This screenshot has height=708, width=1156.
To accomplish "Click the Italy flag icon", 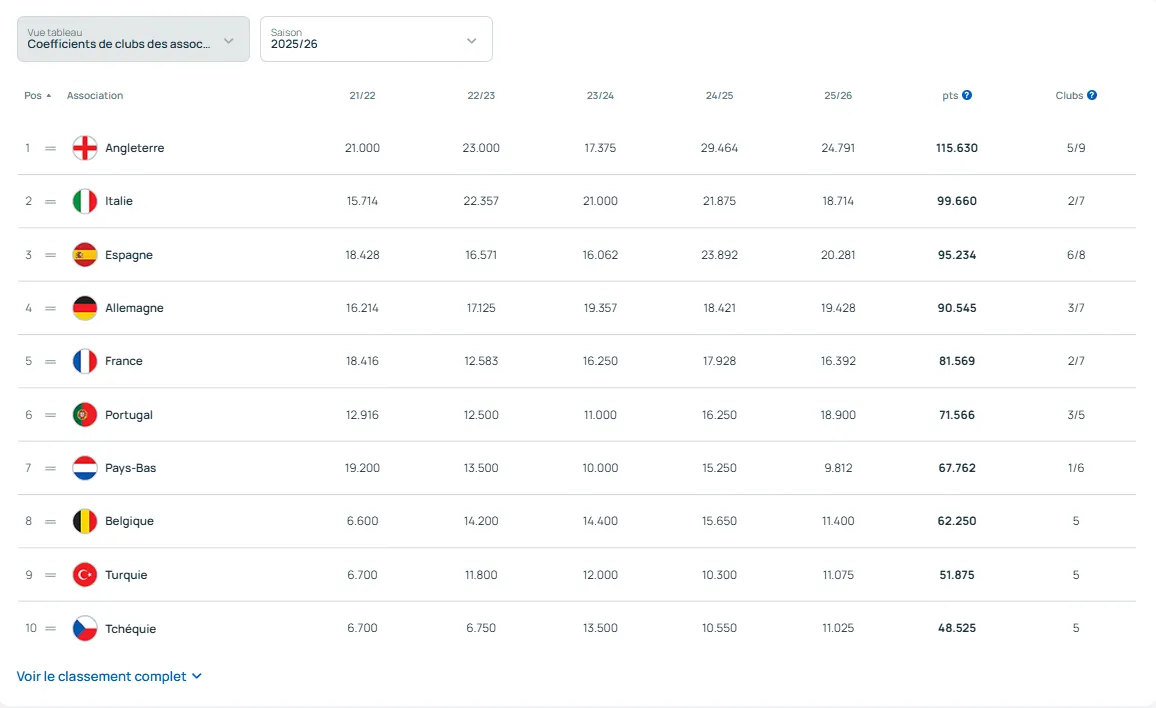I will pyautogui.click(x=85, y=201).
